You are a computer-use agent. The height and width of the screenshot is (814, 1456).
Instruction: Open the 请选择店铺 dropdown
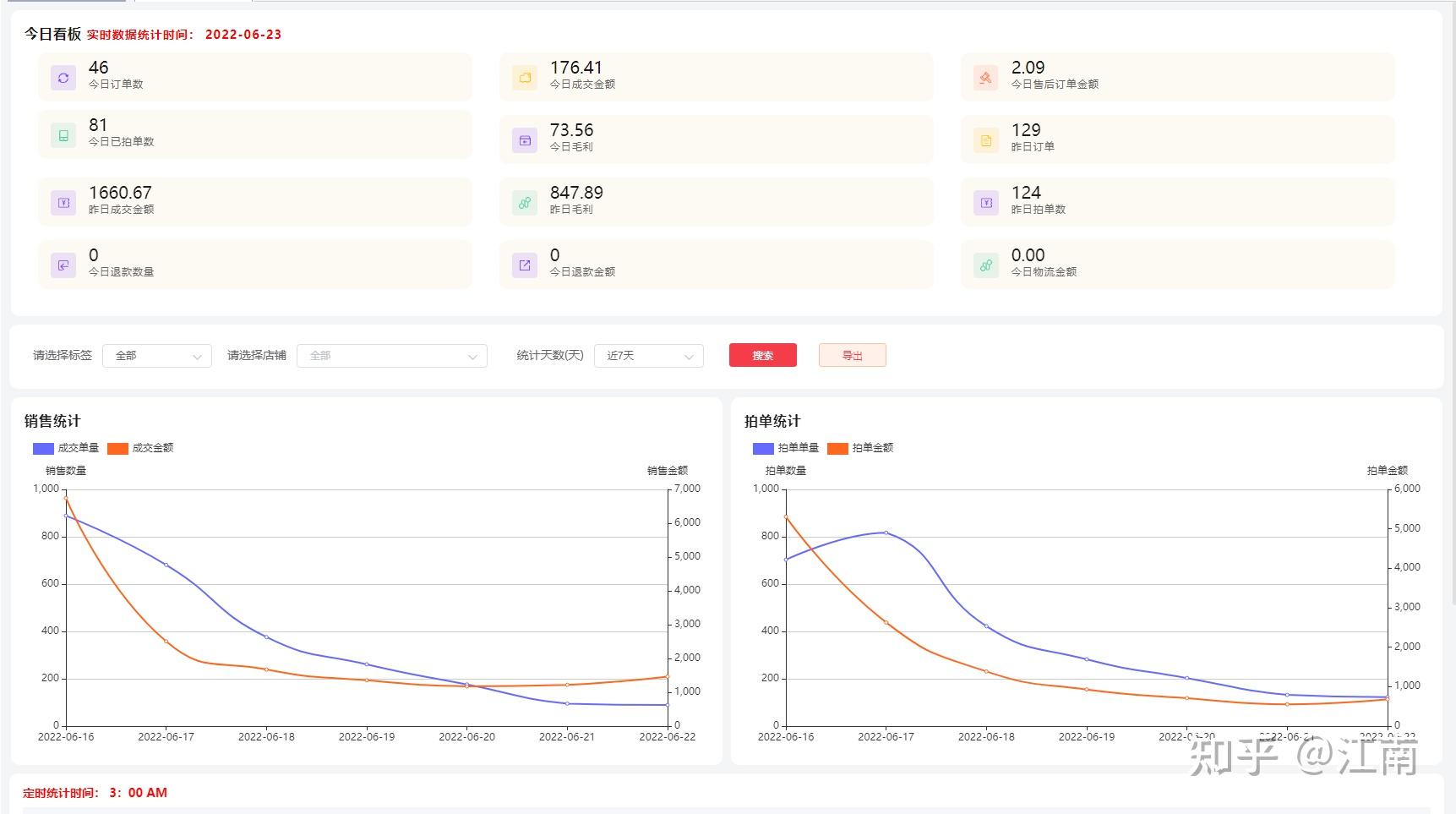click(392, 356)
